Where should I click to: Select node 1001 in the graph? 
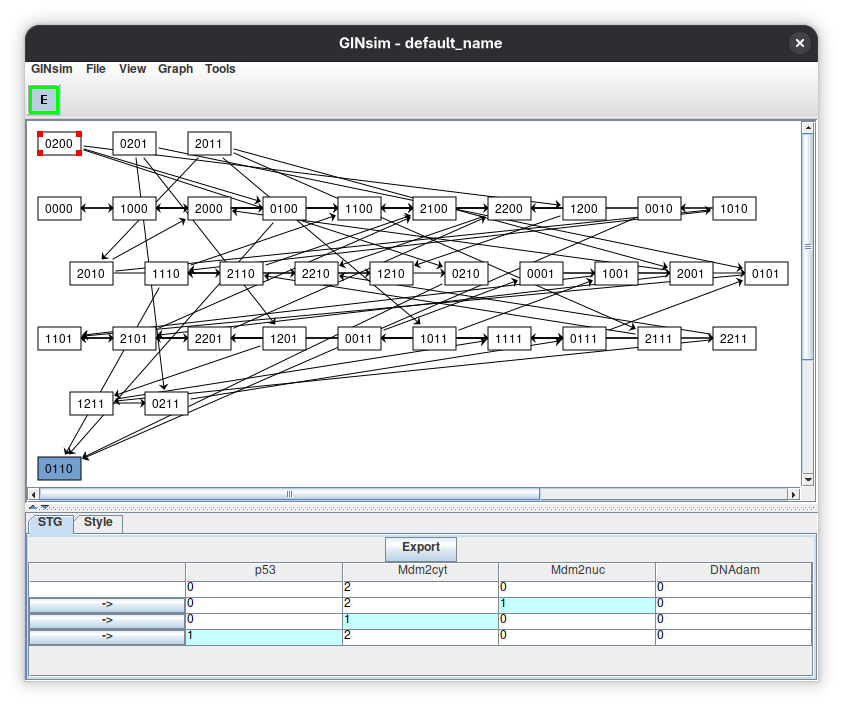tap(616, 274)
